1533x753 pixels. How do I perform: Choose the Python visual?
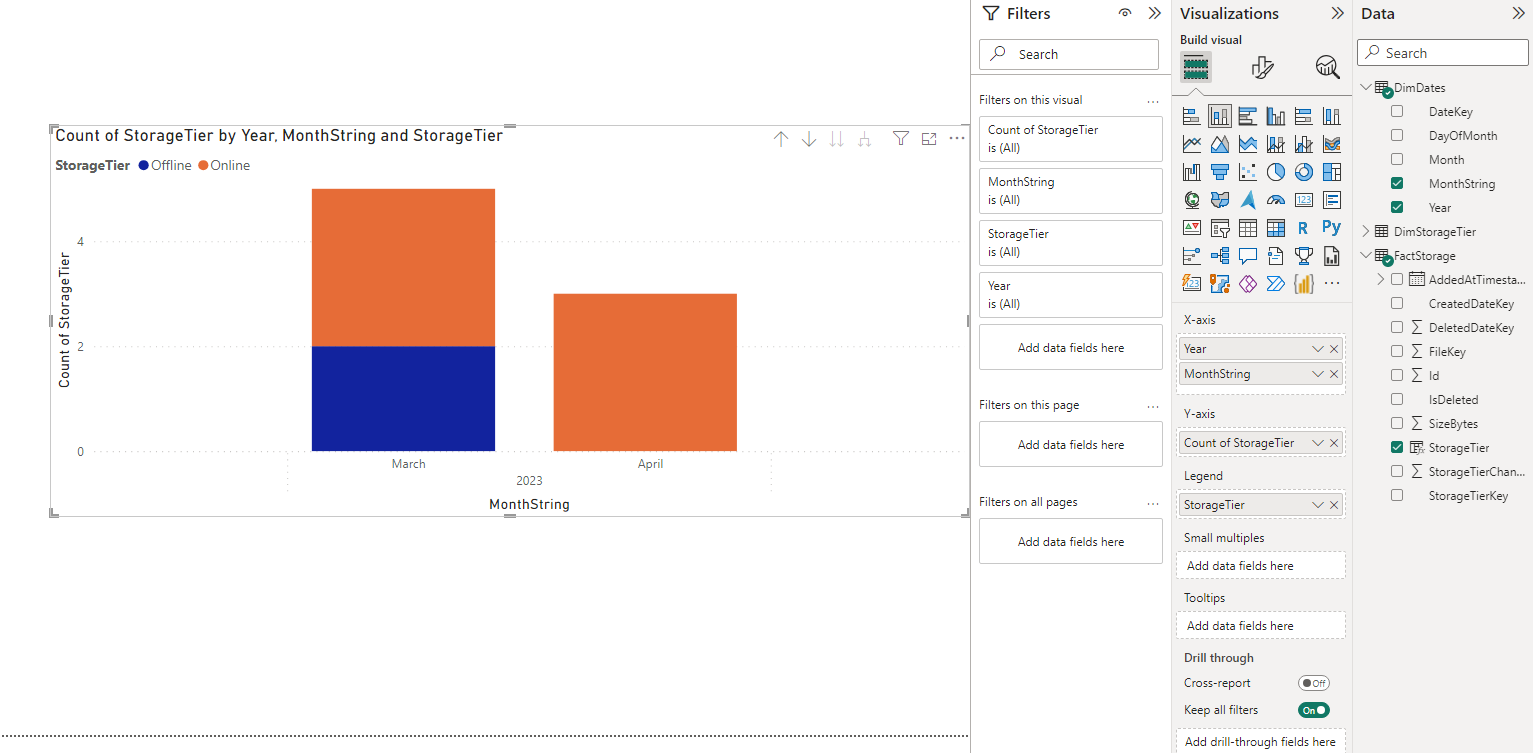coord(1331,227)
